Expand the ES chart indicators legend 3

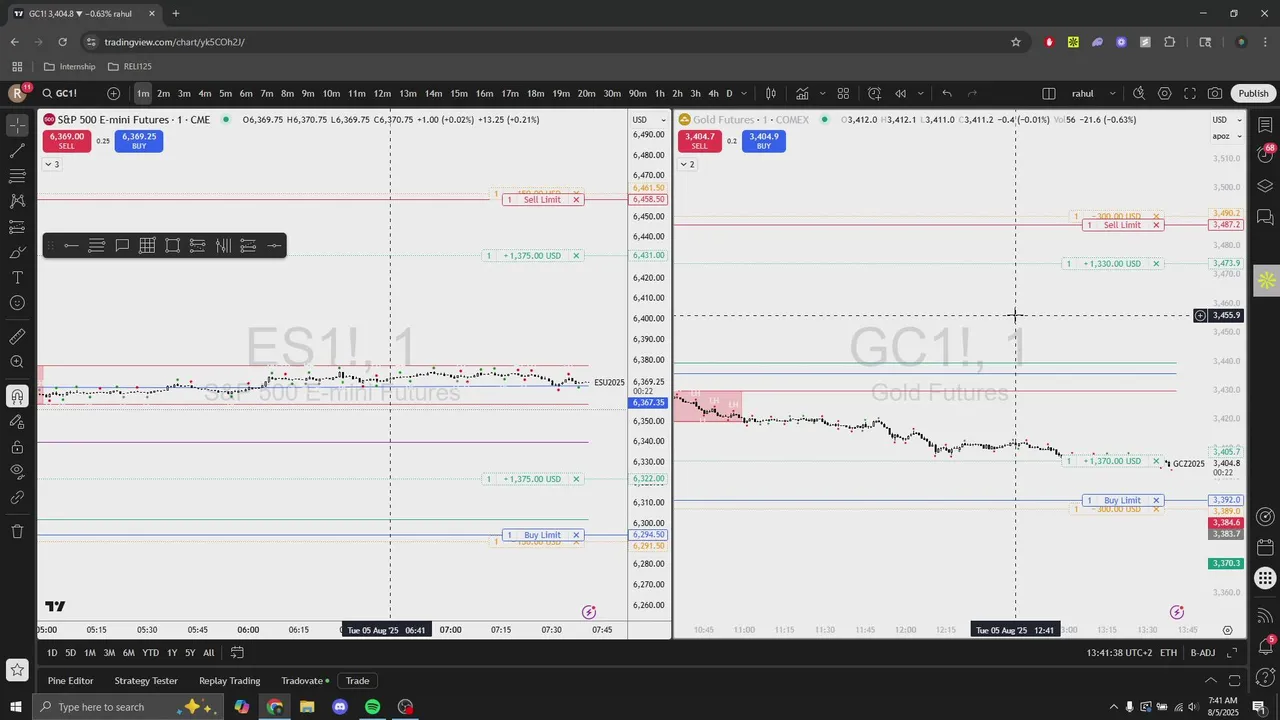(52, 164)
